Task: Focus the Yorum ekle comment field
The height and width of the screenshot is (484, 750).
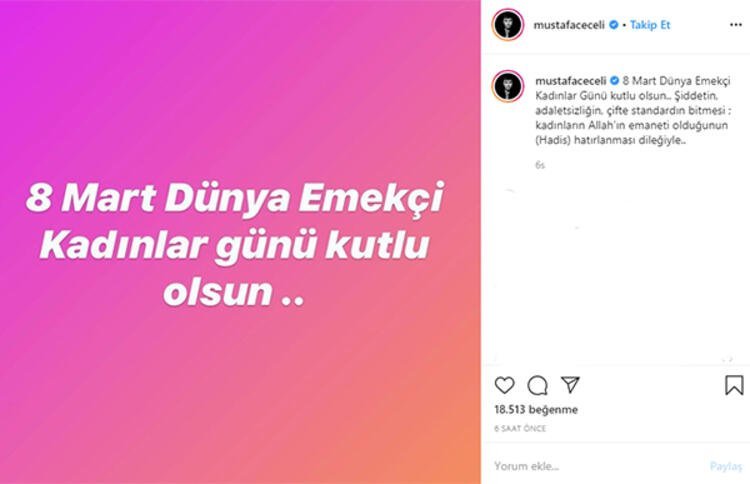Action: pos(598,466)
